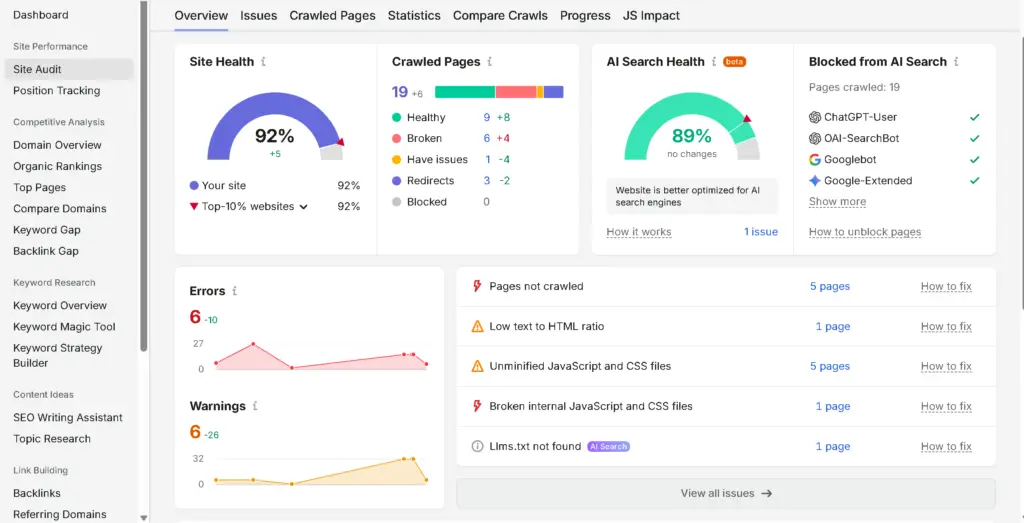Click the sidebar scroll down arrow
This screenshot has height=523, width=1024.
click(143, 518)
